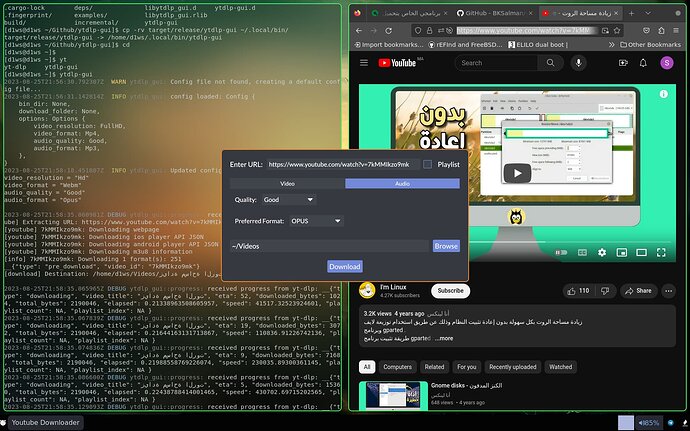The width and height of the screenshot is (690, 431).
Task: Open the YouTube hamburger guide menu
Action: (364, 63)
